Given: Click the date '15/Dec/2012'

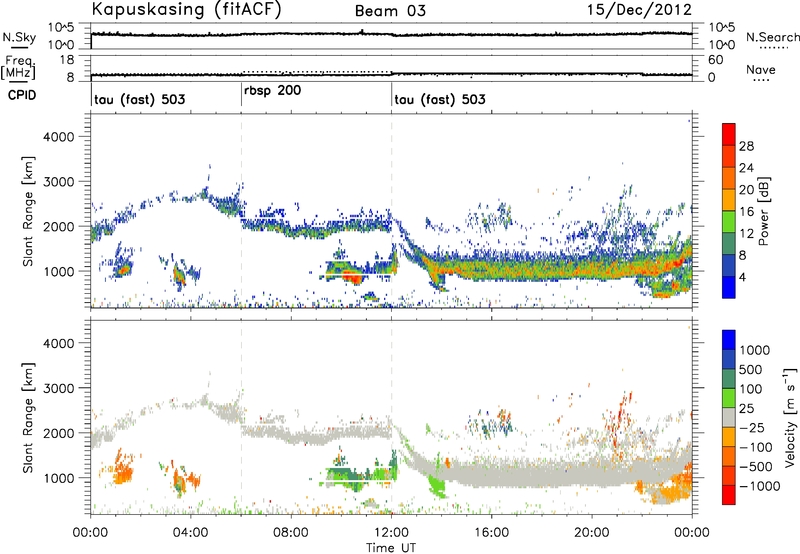Looking at the screenshot, I should (x=639, y=10).
